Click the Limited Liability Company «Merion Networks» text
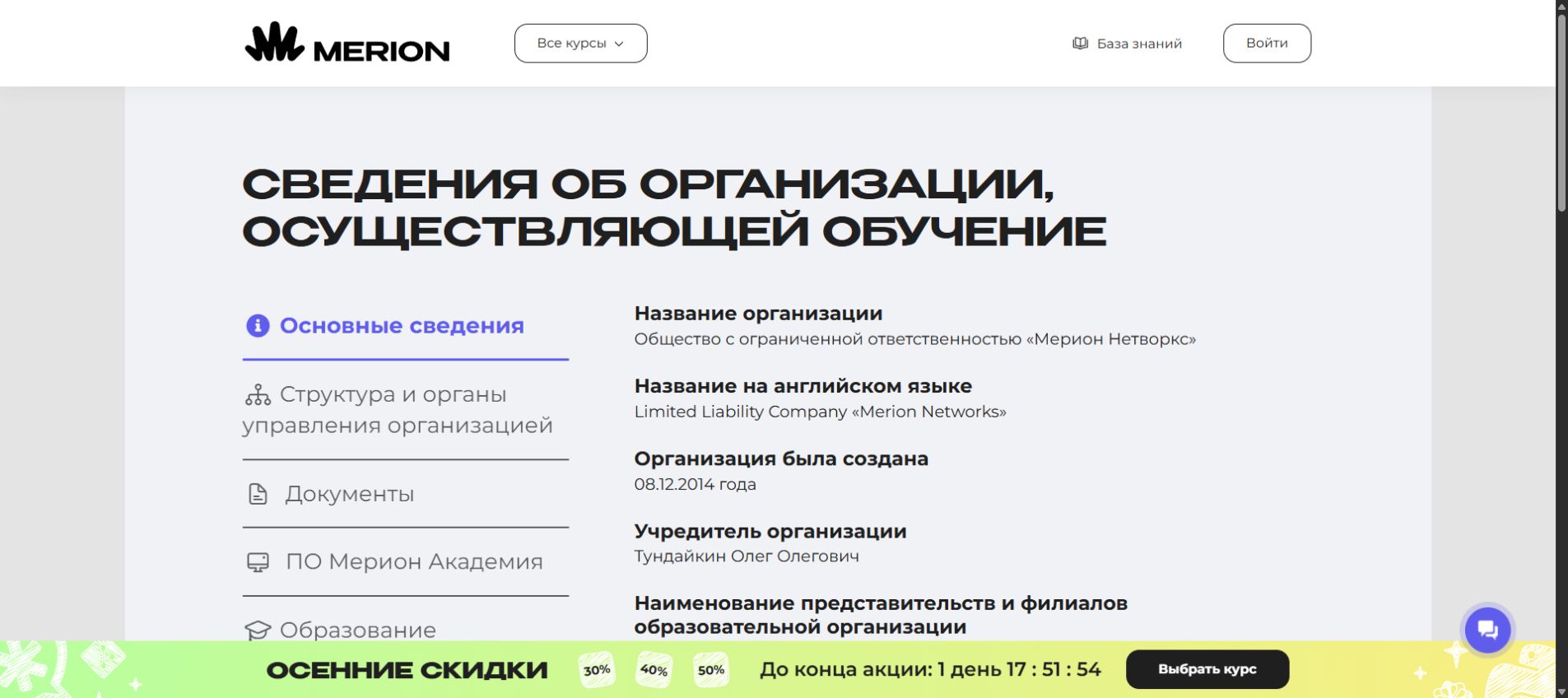This screenshot has height=698, width=1568. (x=820, y=412)
